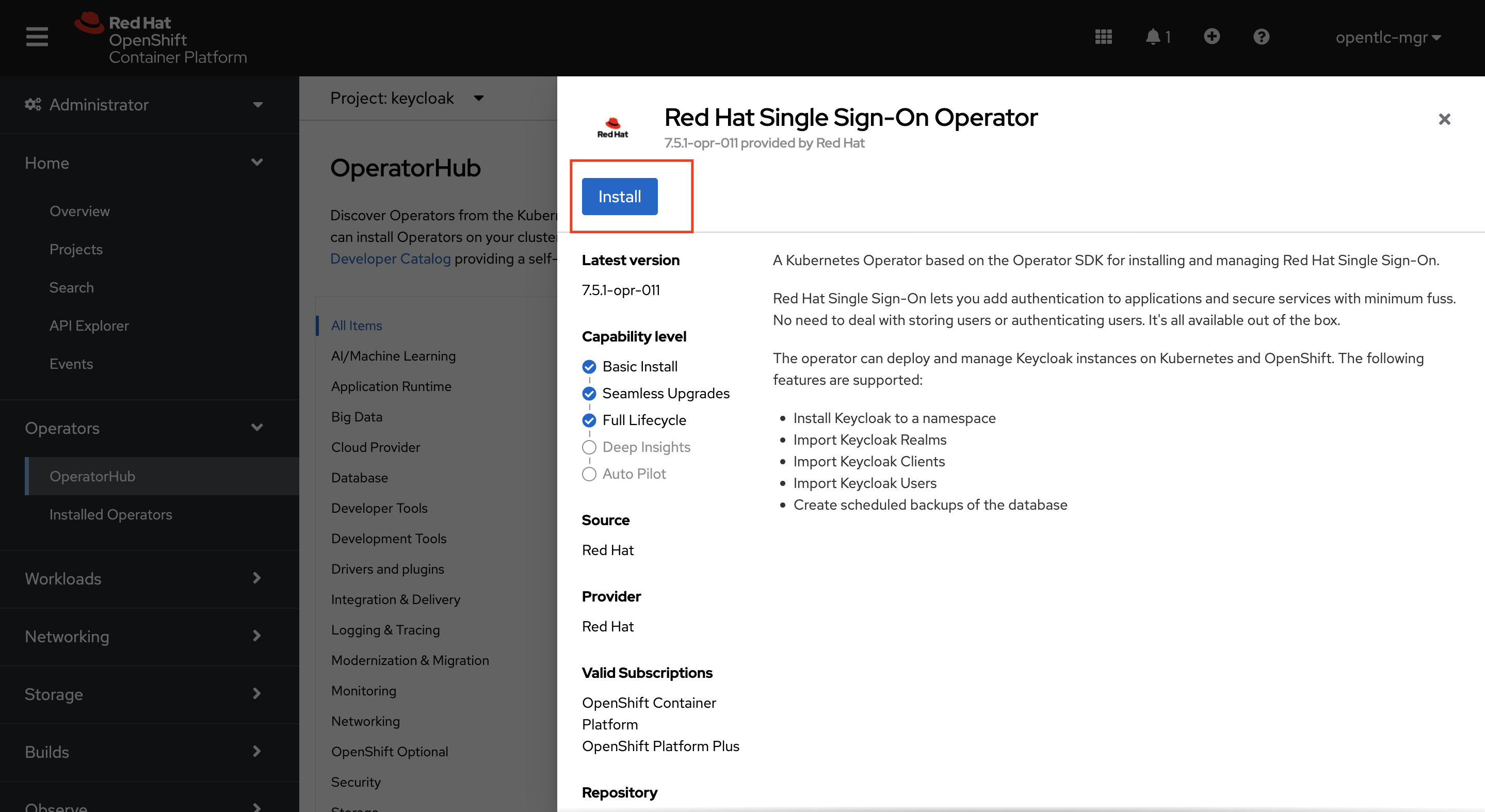Select All Items category

(356, 326)
